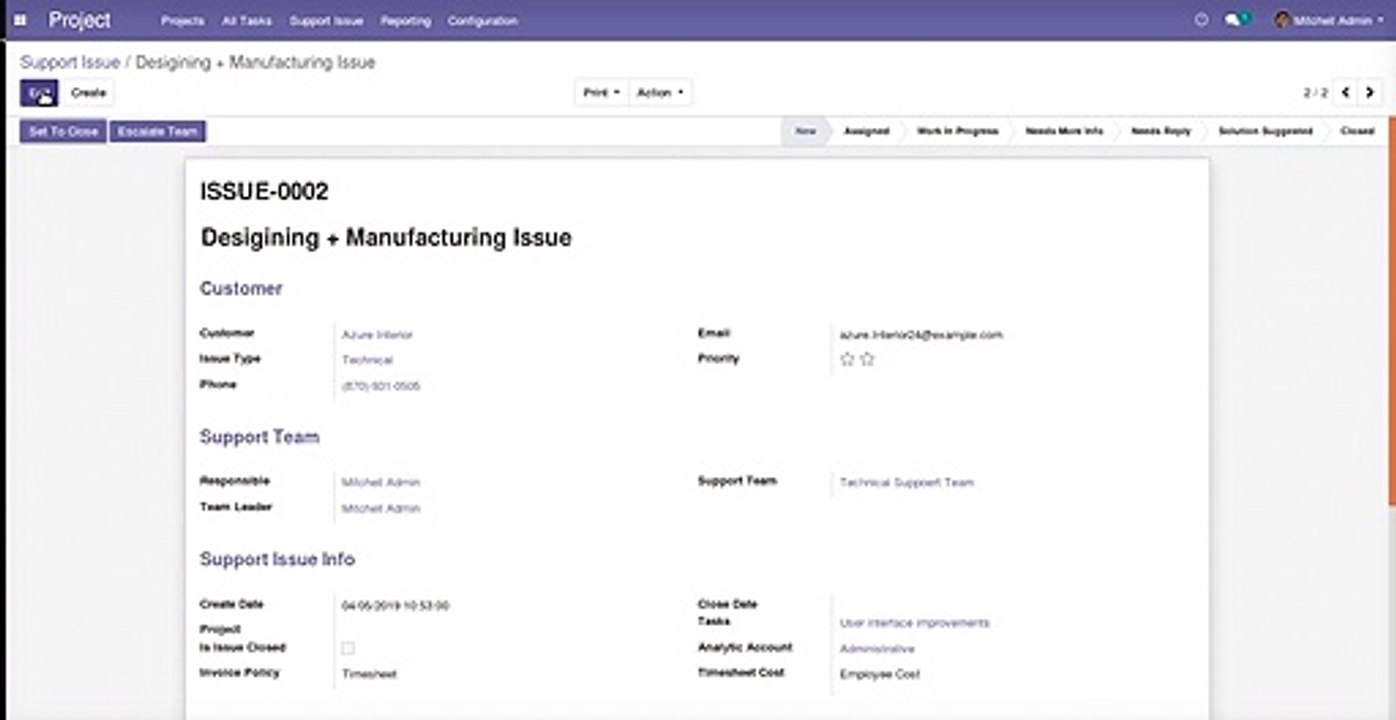Screen dimensions: 1396x720
Task: Open the Support Issue menu
Action: pyautogui.click(x=326, y=21)
